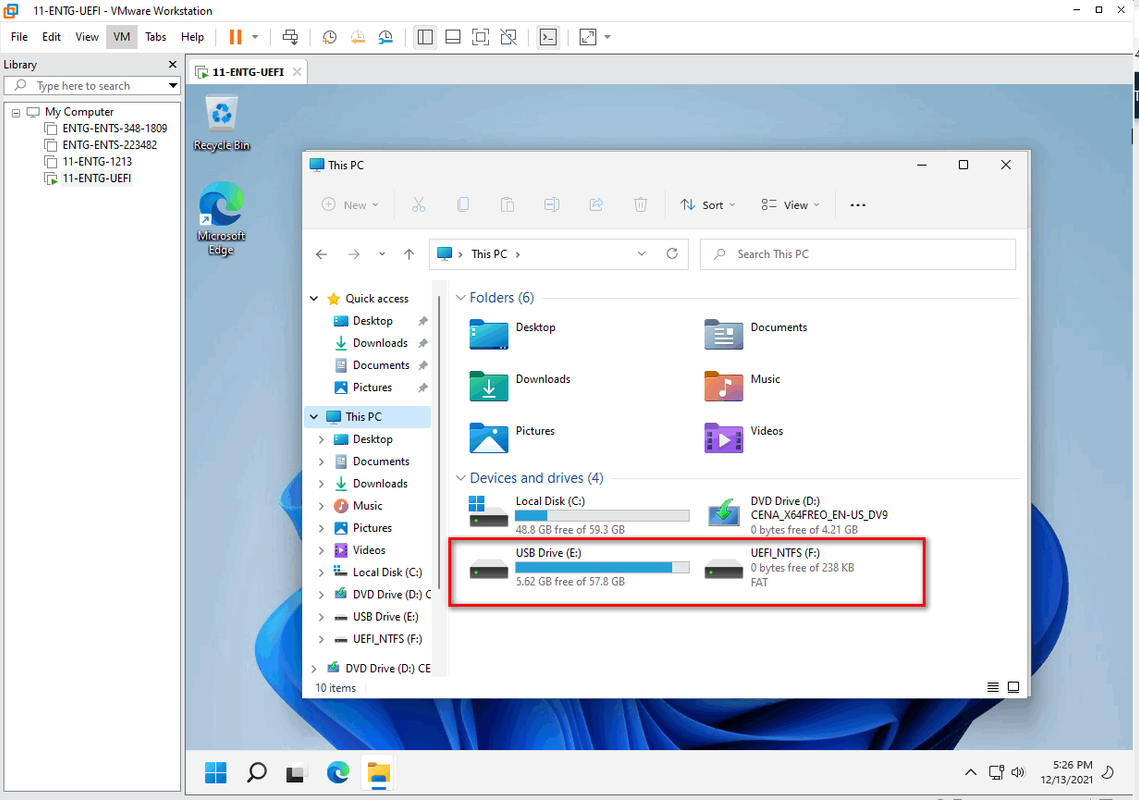1139x800 pixels.
Task: Open the Edit menu in VMware
Action: coord(52,37)
